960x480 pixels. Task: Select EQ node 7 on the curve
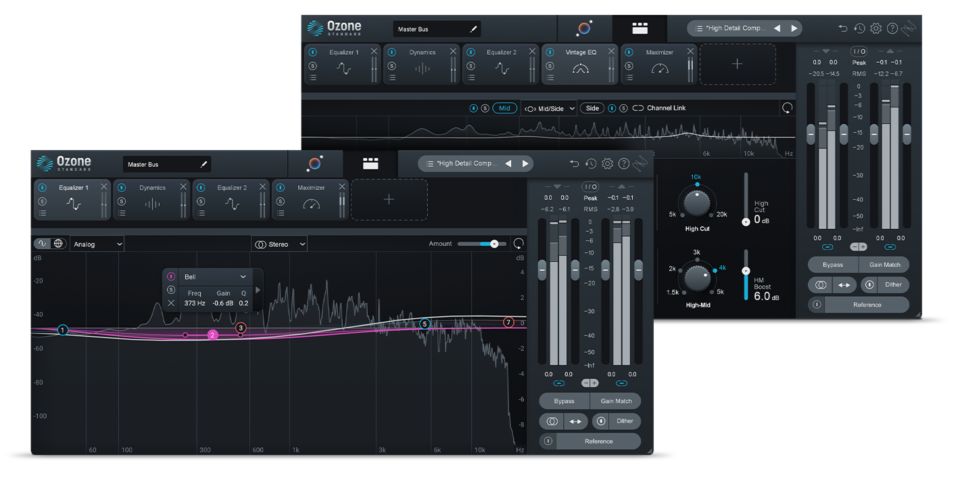coord(508,322)
